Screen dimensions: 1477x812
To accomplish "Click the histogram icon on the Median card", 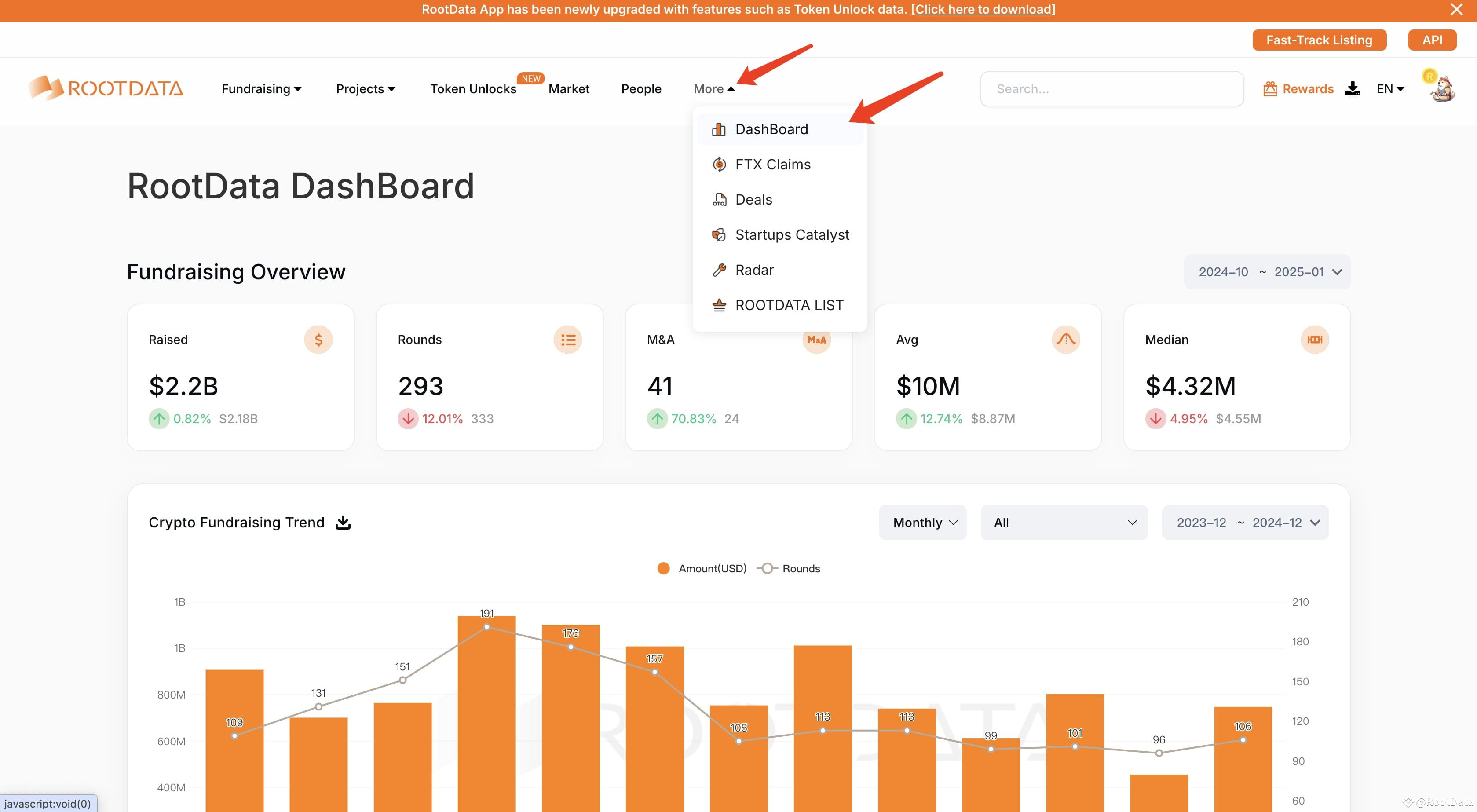I will click(x=1315, y=340).
